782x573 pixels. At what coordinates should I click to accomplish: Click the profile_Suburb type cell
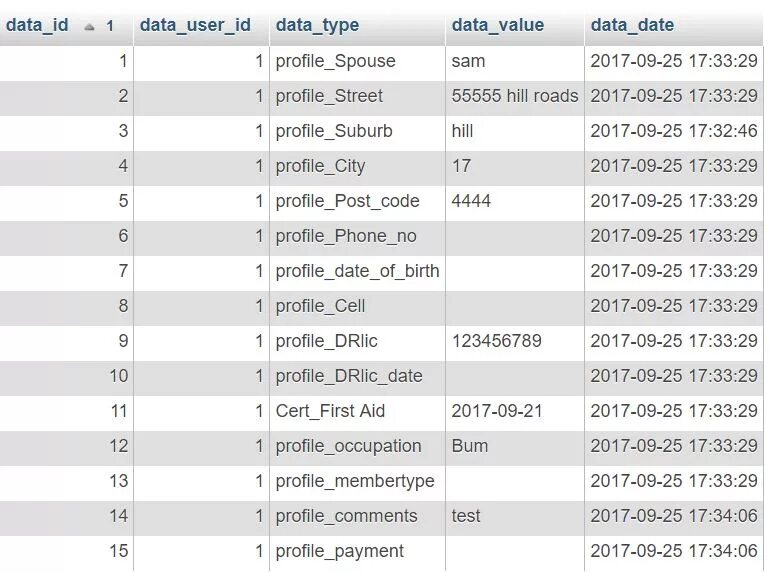click(x=357, y=131)
